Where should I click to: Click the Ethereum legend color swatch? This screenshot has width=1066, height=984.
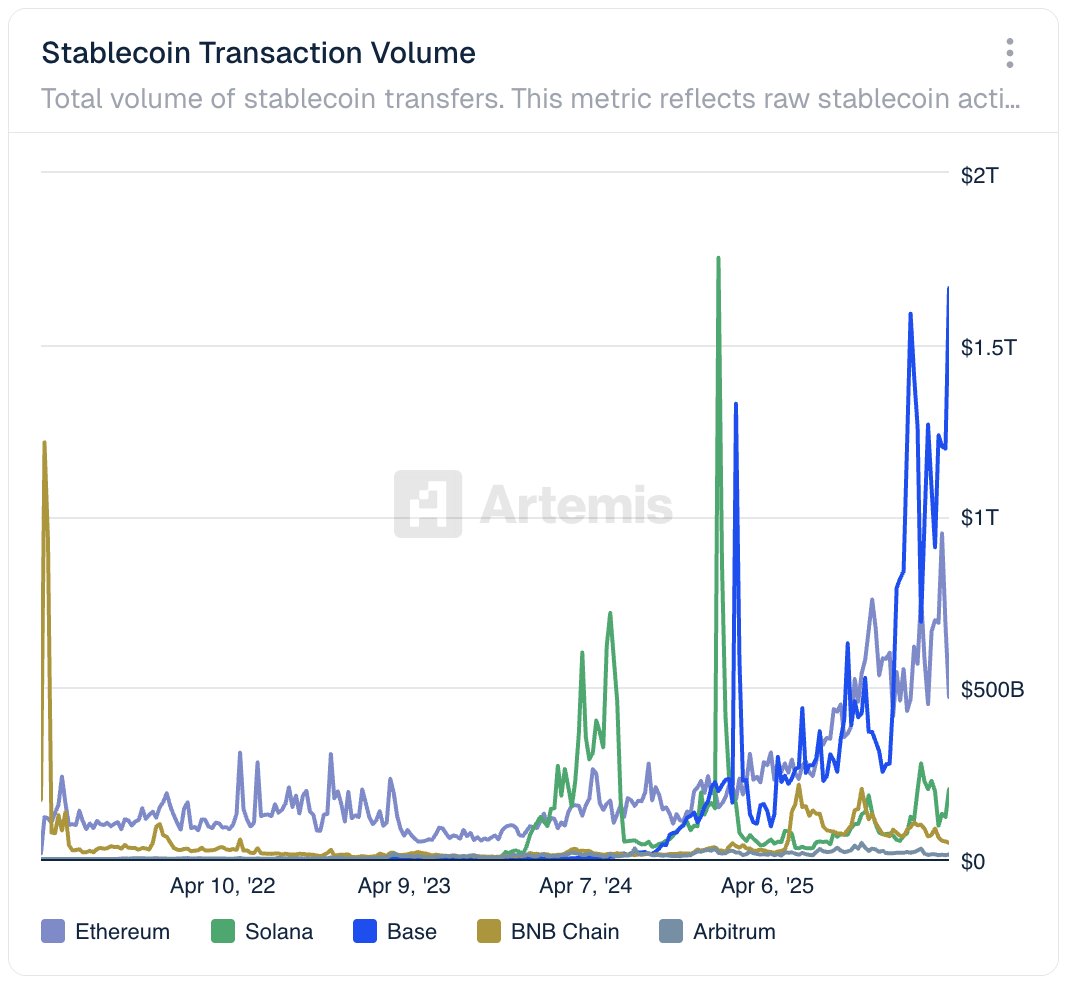click(53, 932)
